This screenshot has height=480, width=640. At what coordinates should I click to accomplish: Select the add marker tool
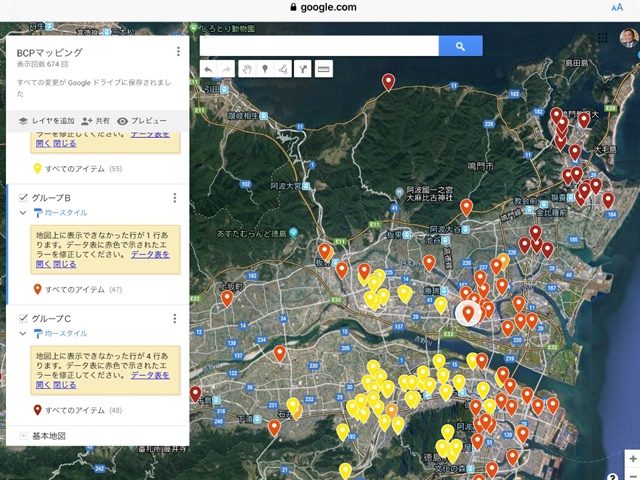click(x=265, y=70)
